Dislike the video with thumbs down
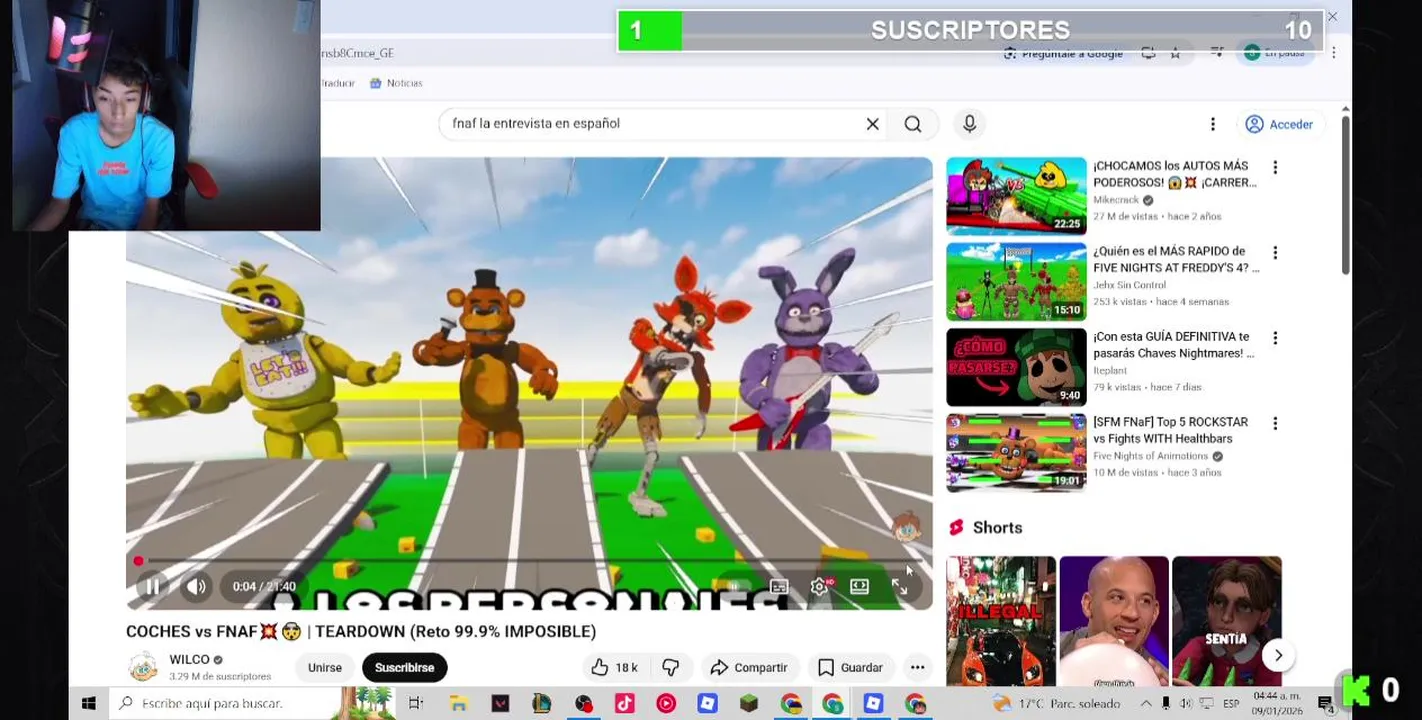The height and width of the screenshot is (720, 1422). 672,667
